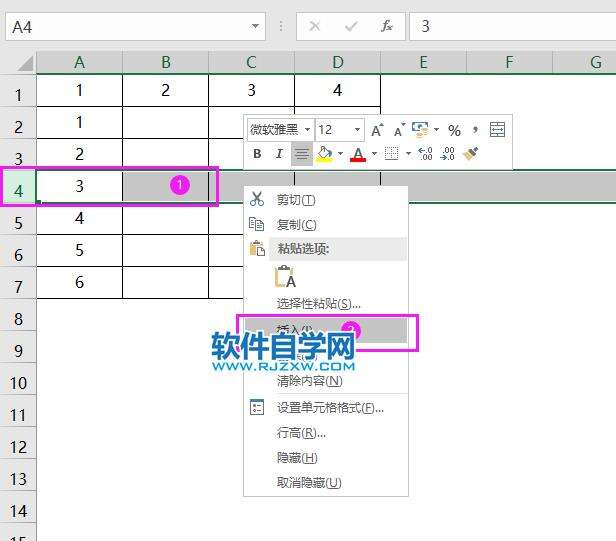Select column F header
616x541 pixels.
pos(510,62)
